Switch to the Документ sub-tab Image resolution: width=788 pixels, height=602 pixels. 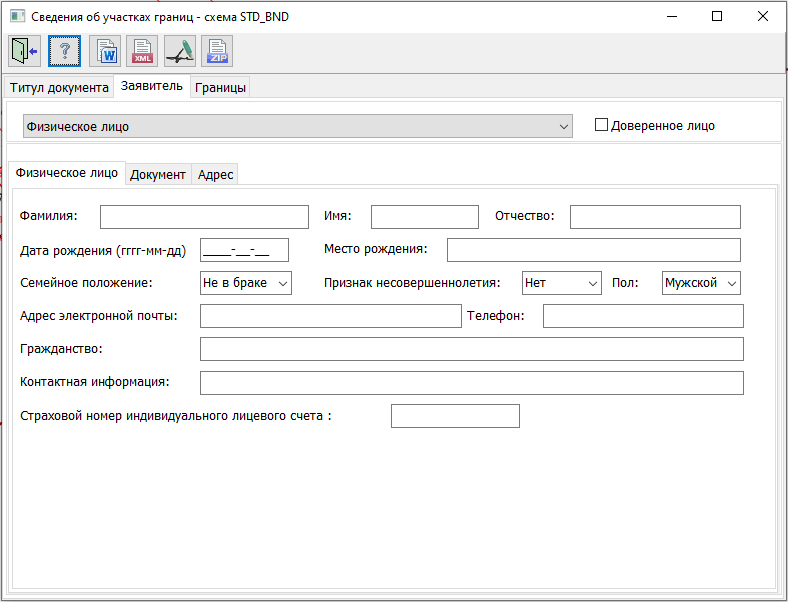(x=158, y=174)
